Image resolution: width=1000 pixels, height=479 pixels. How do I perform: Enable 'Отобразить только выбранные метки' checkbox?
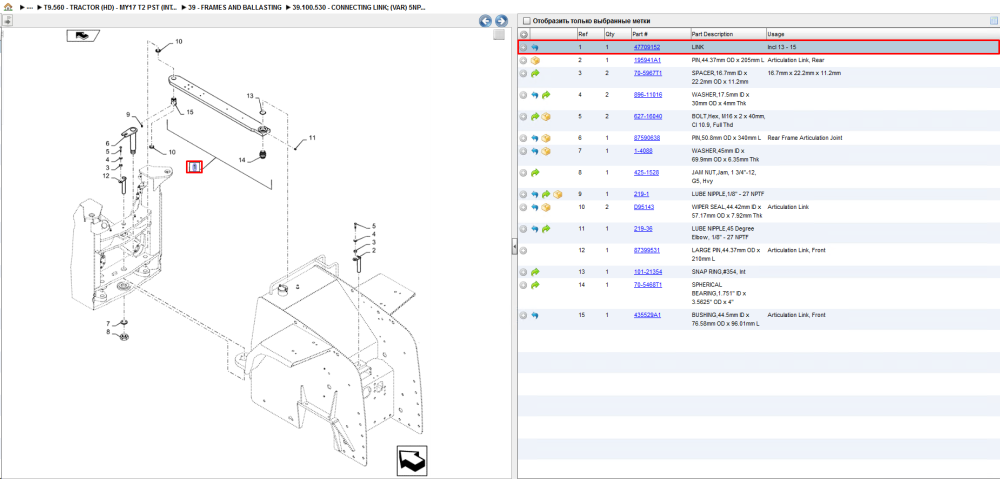(x=527, y=20)
